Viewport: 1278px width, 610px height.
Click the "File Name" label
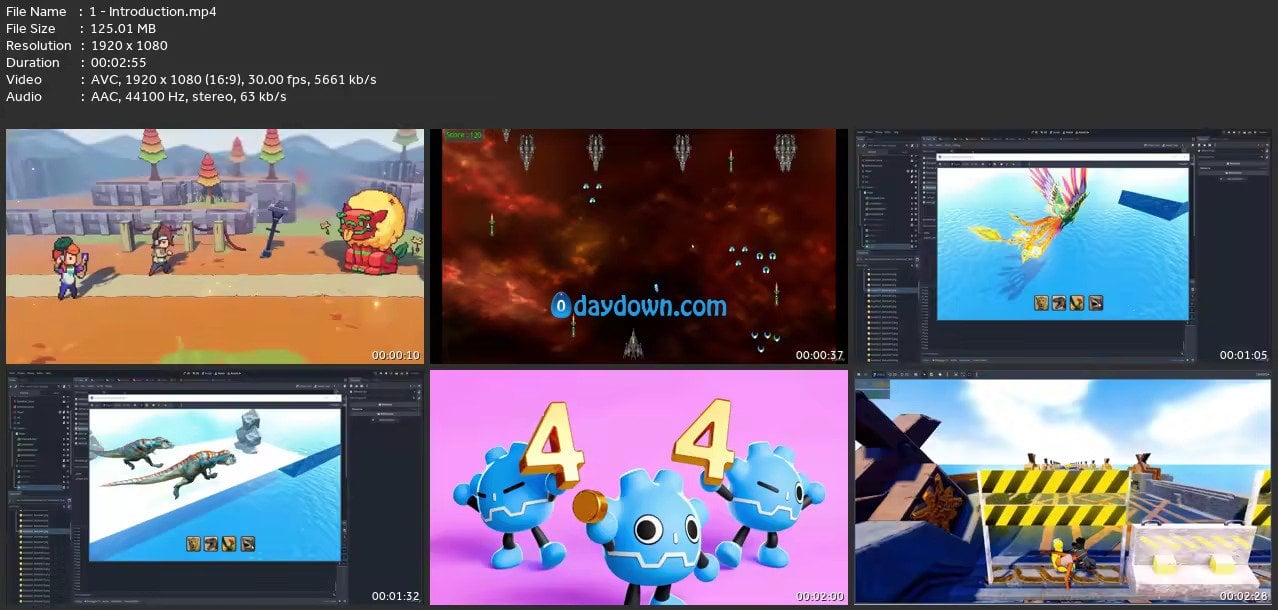coord(36,12)
